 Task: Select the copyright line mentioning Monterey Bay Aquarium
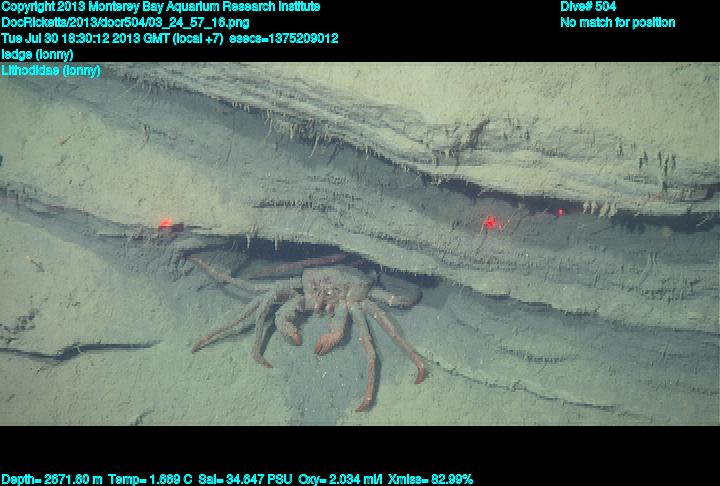coord(161,7)
